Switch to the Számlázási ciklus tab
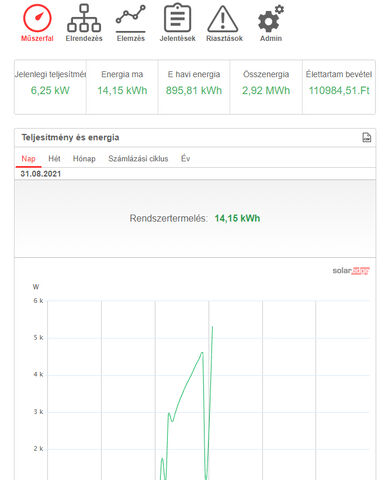Viewport: 385px width, 480px height. pyautogui.click(x=138, y=159)
